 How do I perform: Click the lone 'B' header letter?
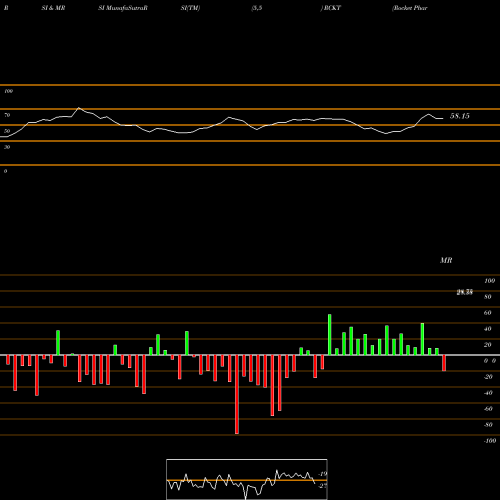[6, 8]
